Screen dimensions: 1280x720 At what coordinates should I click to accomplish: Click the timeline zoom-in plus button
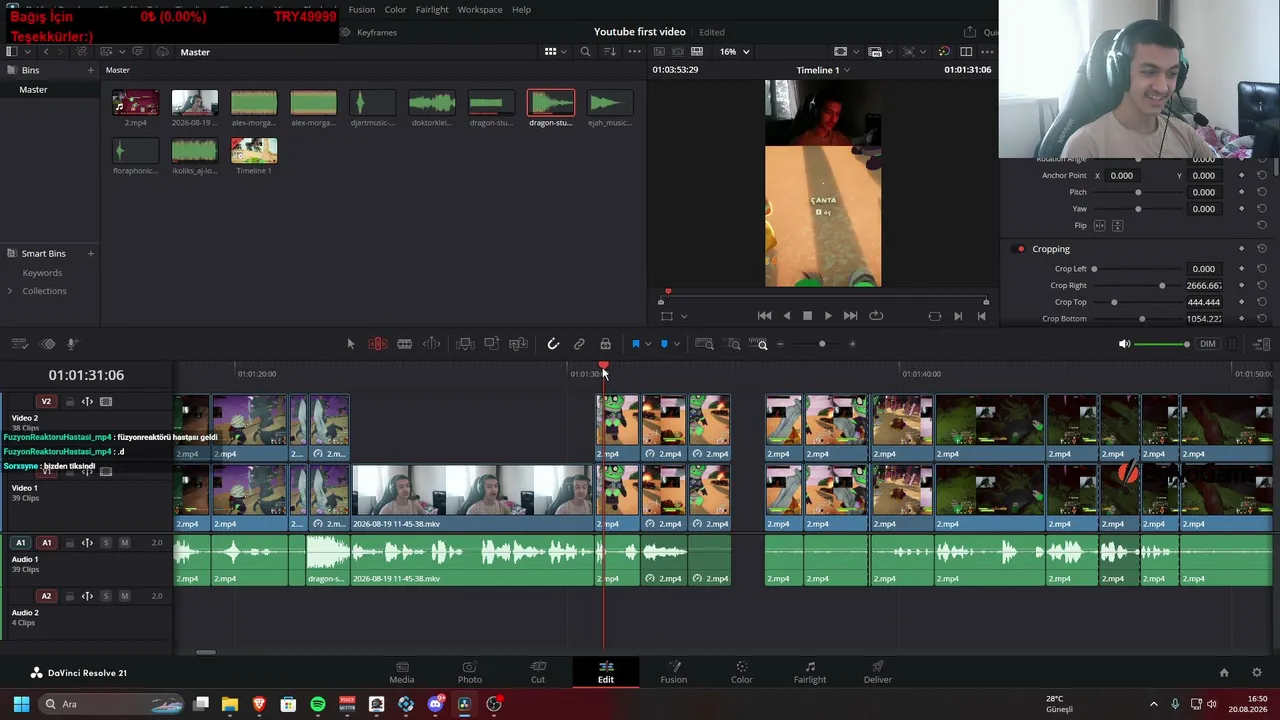[852, 344]
